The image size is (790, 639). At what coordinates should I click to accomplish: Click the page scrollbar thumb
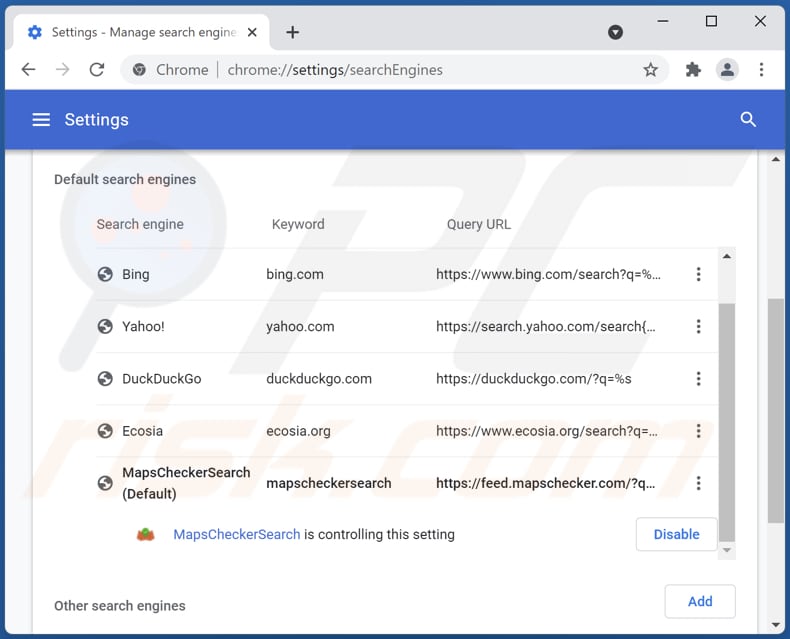tap(776, 411)
